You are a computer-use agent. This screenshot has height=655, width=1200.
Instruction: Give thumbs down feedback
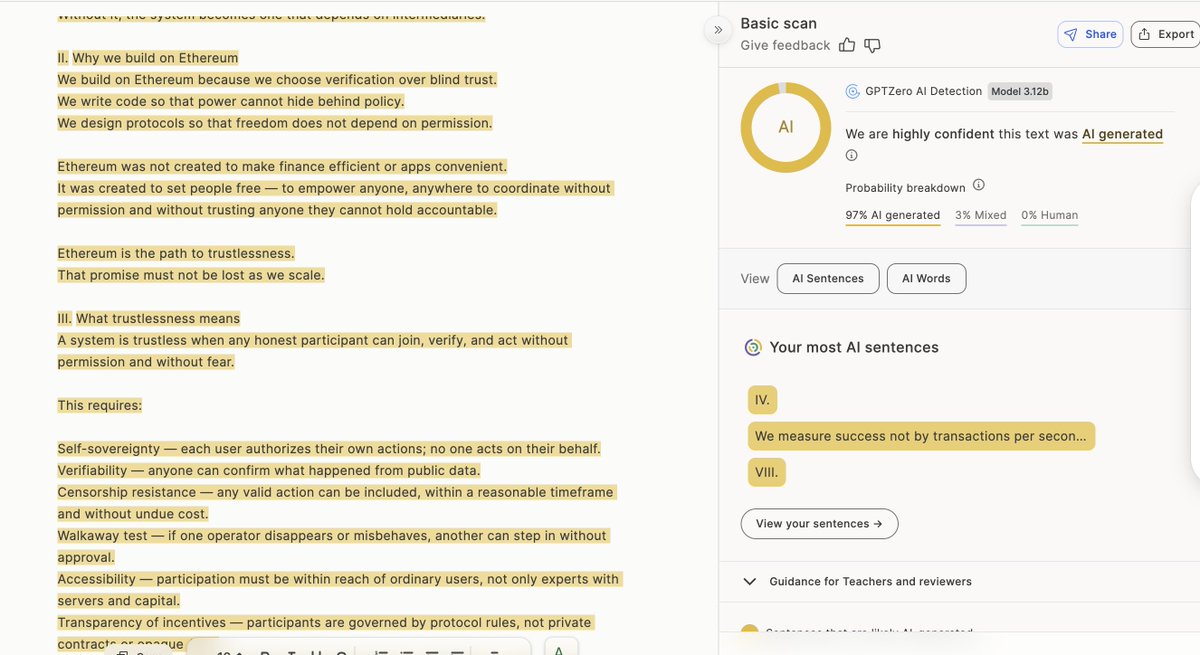(872, 45)
